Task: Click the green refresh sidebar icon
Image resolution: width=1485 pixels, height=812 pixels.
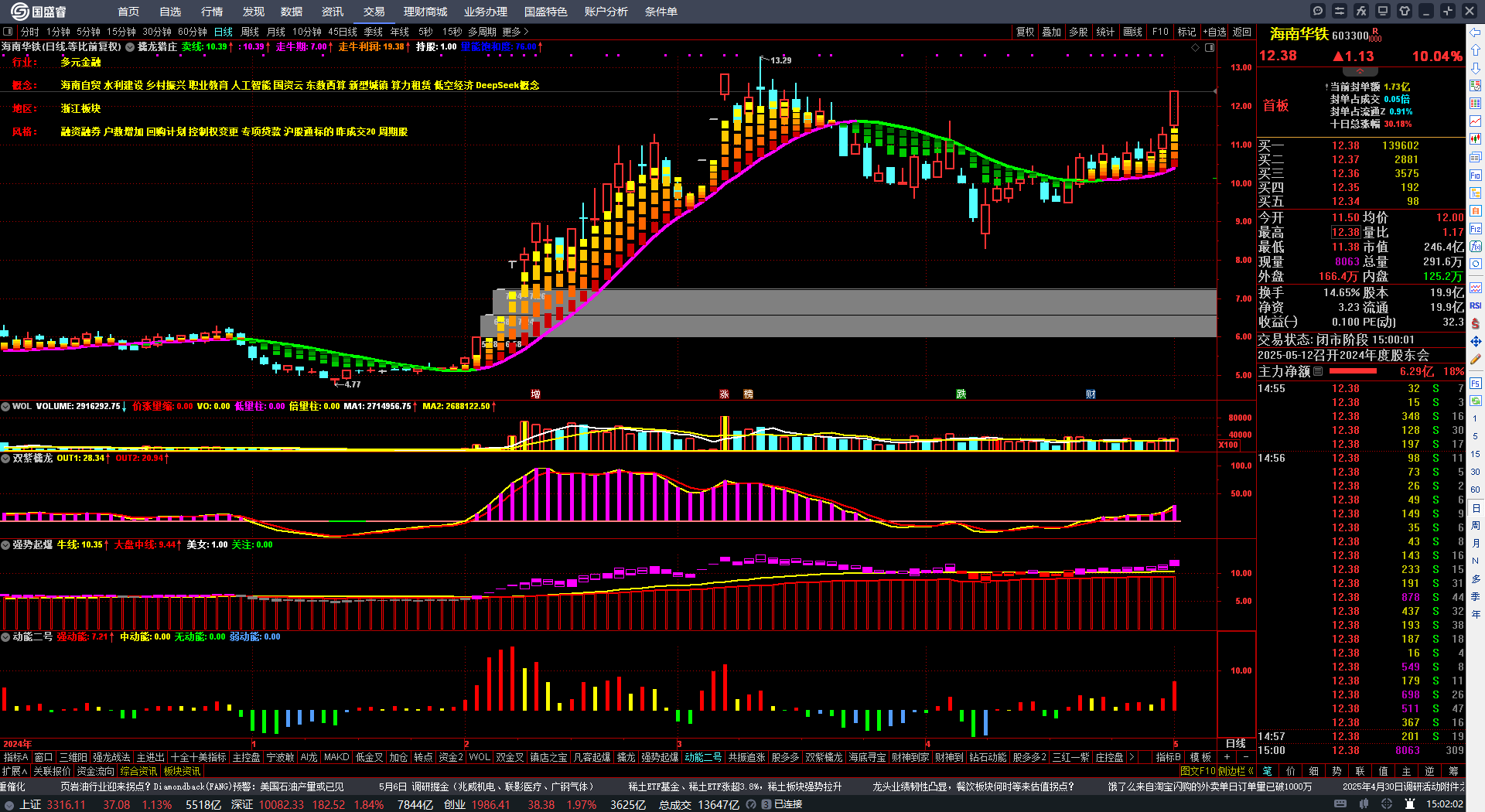Action: [1476, 401]
